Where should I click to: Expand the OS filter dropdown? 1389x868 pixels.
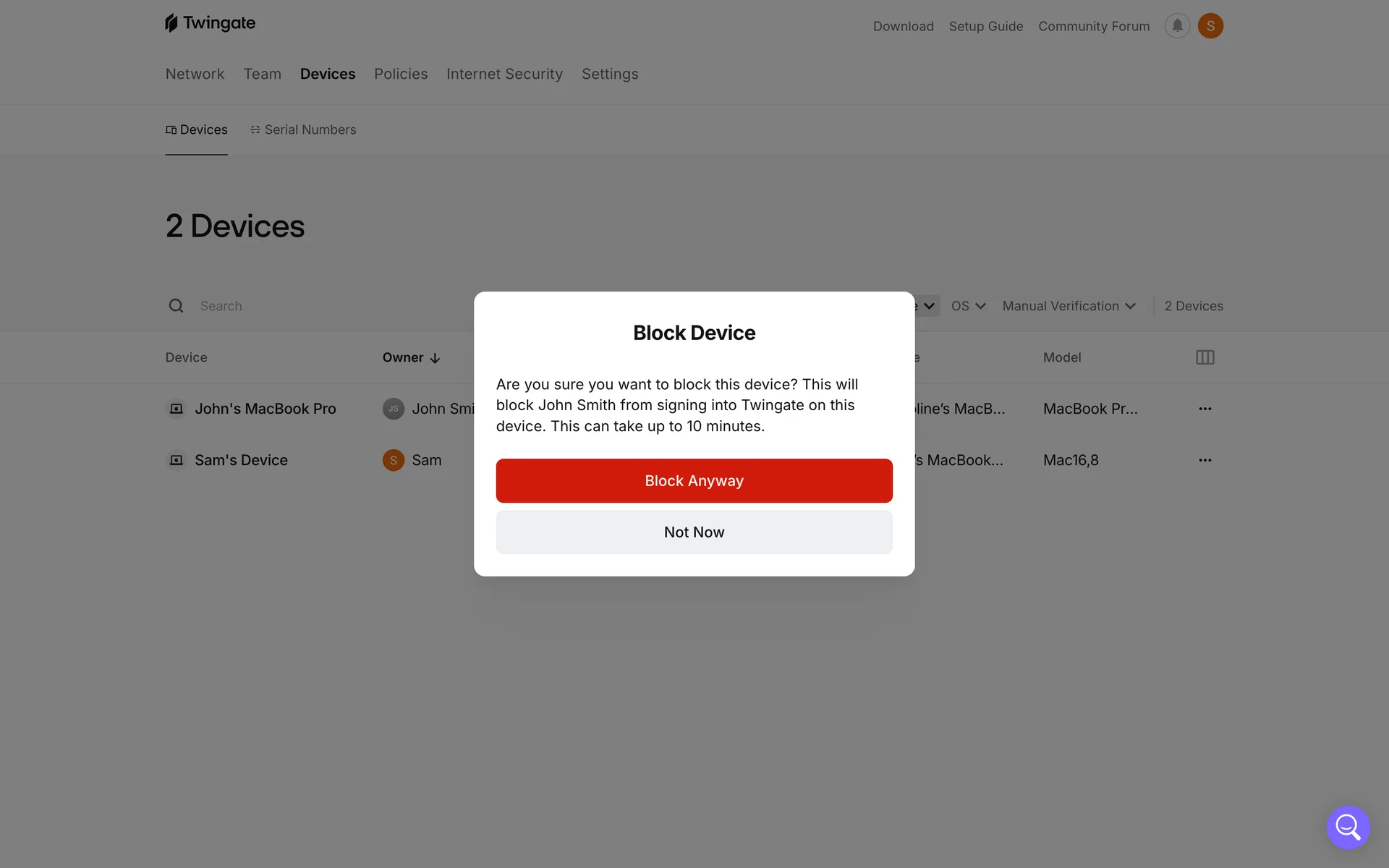(968, 306)
